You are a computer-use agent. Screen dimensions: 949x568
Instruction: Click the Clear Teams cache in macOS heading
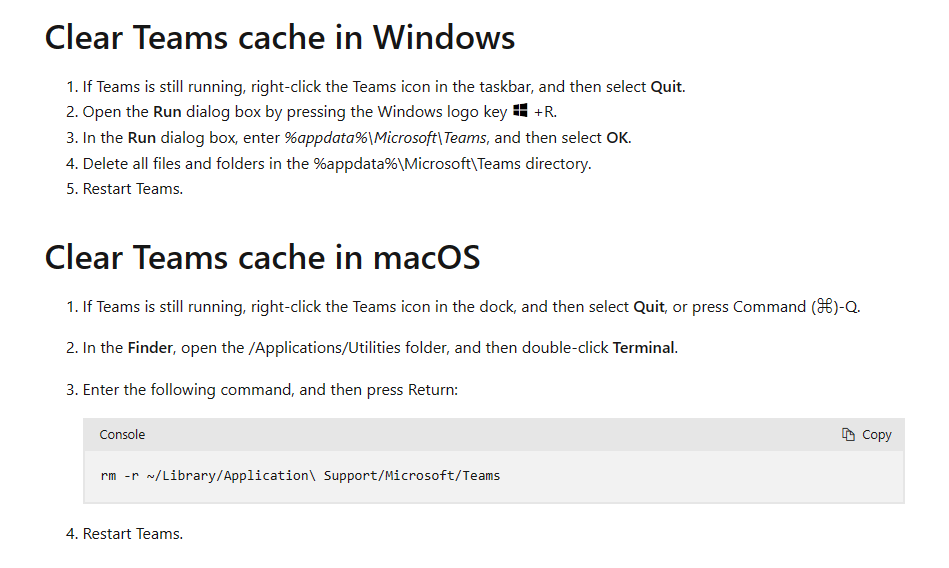point(262,257)
